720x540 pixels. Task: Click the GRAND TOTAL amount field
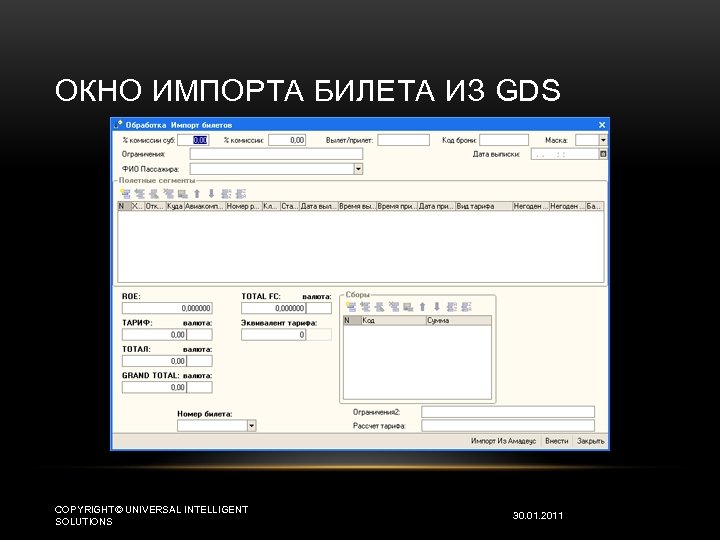[154, 387]
